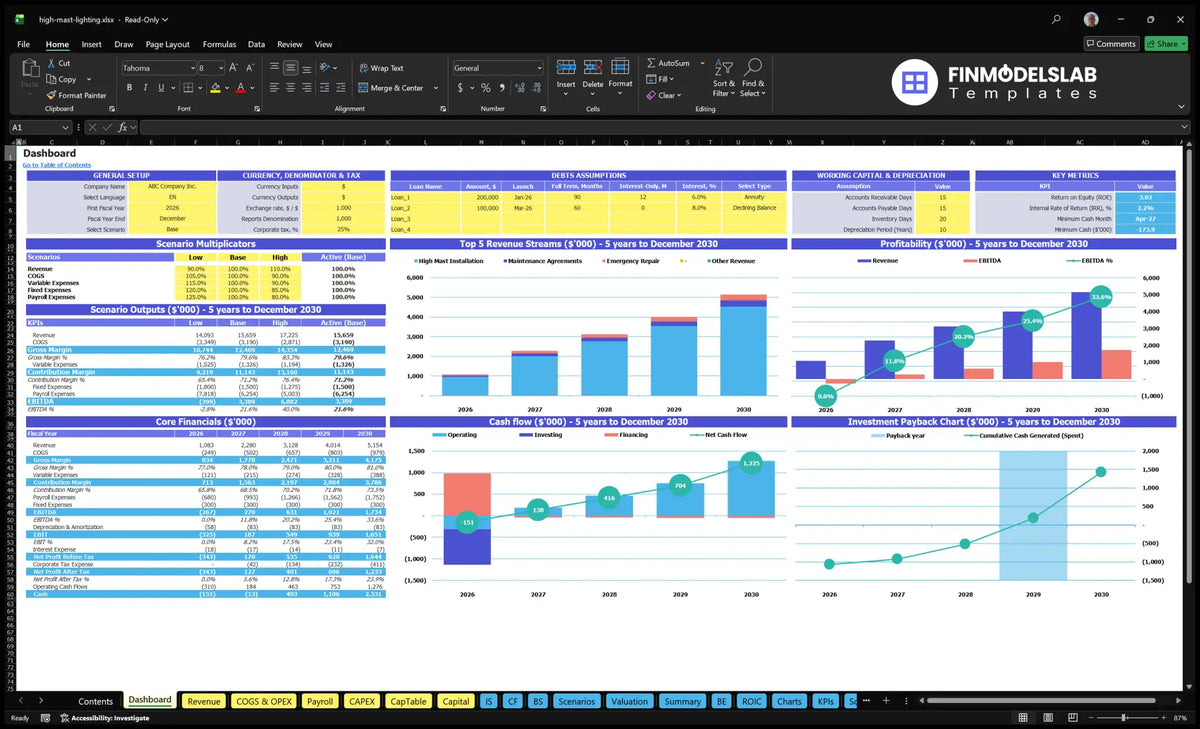
Task: Open the Comments pane button
Action: click(1111, 44)
